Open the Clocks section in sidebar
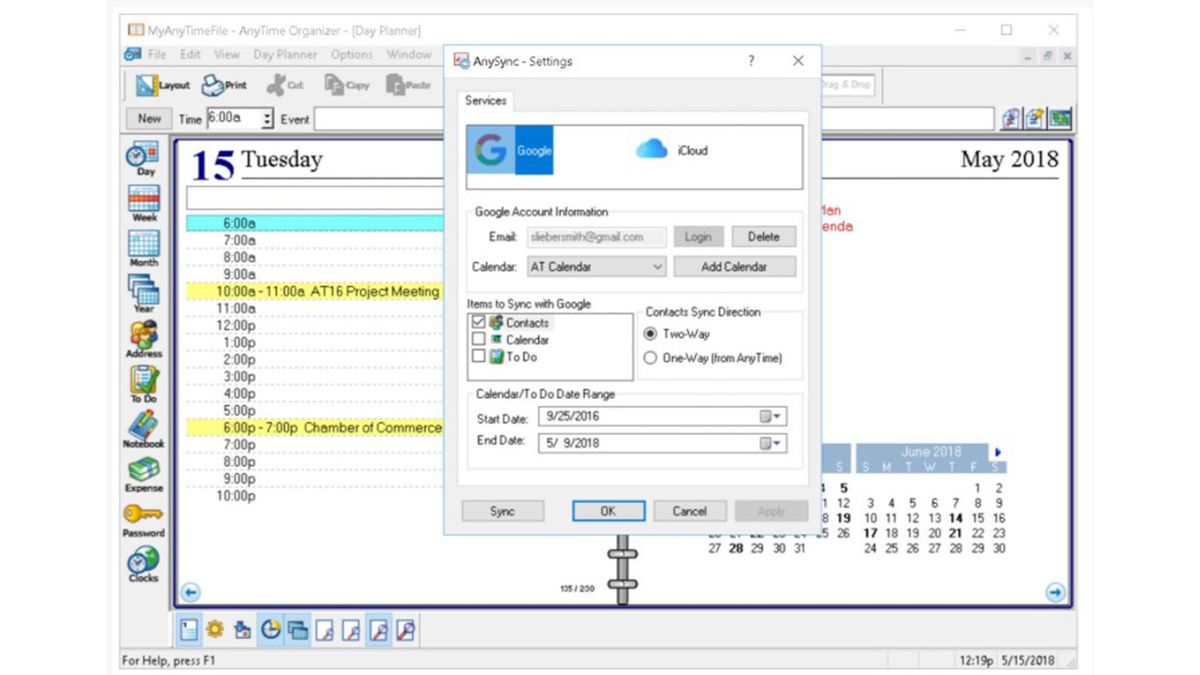1200x675 pixels. (145, 565)
